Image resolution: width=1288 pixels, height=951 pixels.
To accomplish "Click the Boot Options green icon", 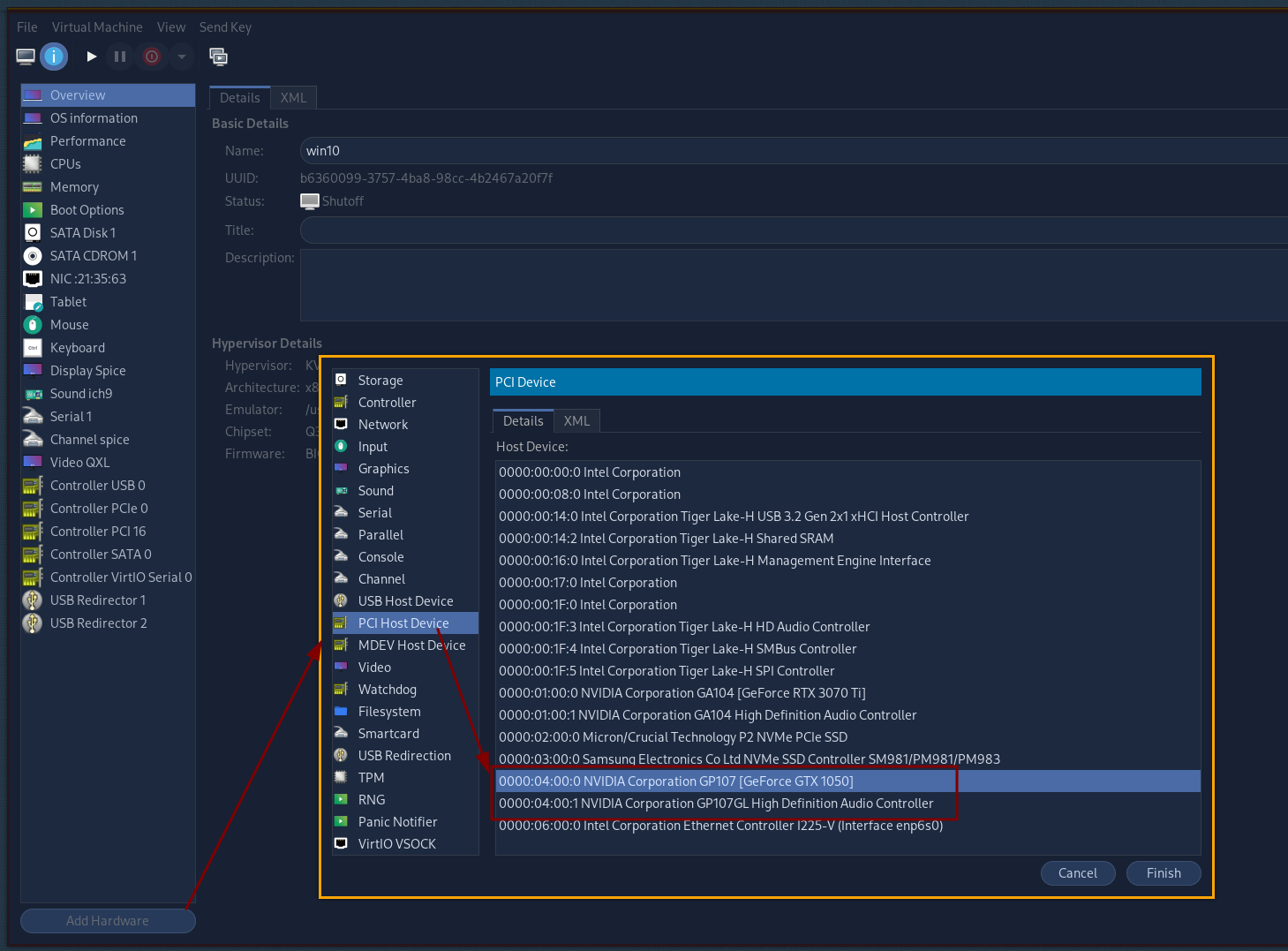I will [33, 210].
